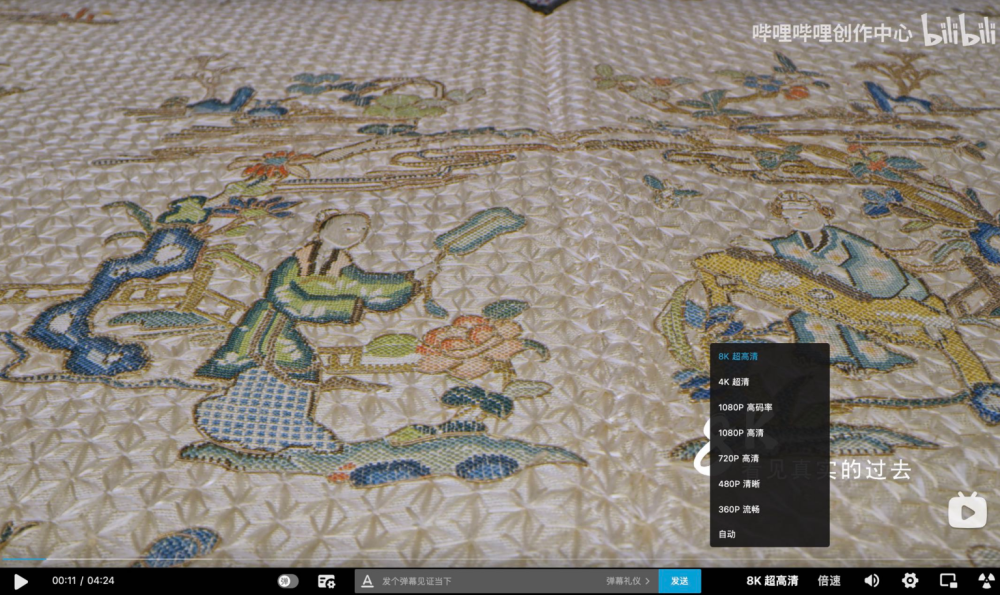Mute the video volume
The width and height of the screenshot is (1000, 595).
click(x=871, y=581)
